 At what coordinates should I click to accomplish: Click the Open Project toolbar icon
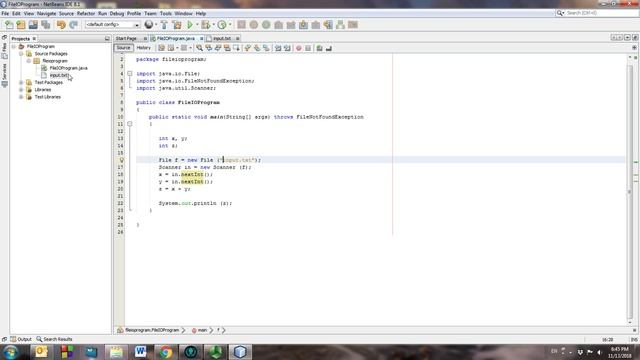click(33, 25)
